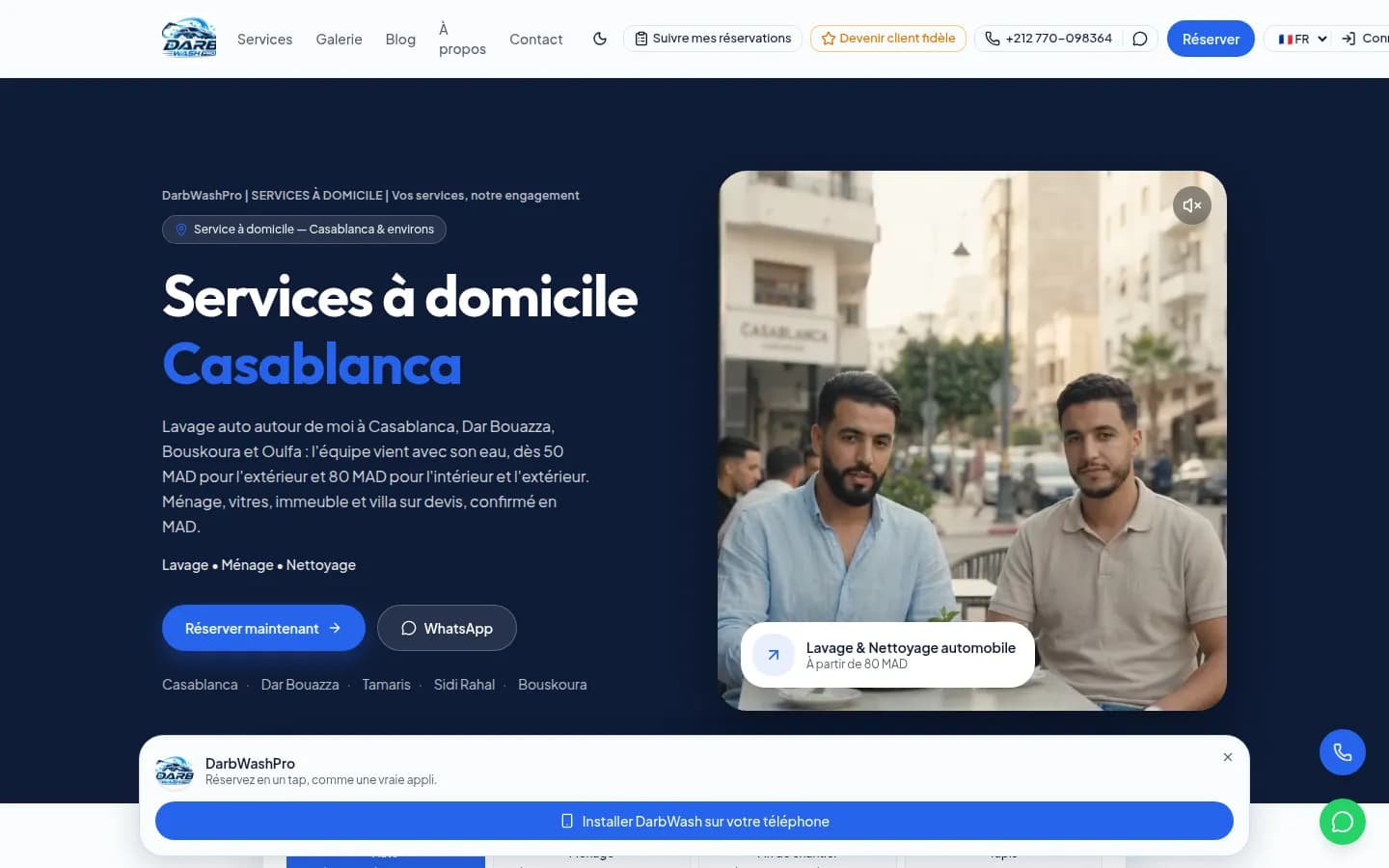Select the Sidi Rahal city link

pos(464,685)
